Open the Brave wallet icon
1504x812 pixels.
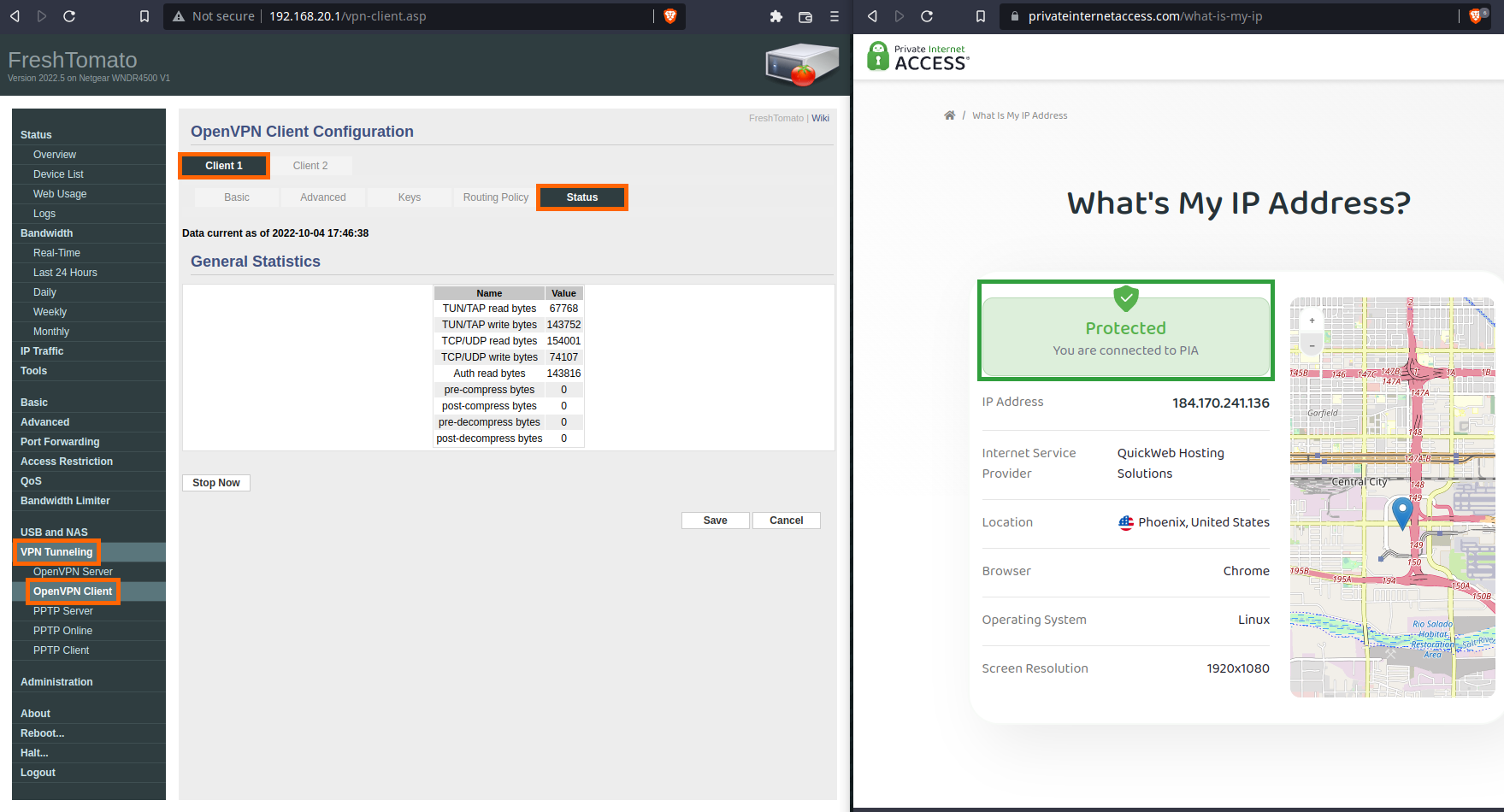(x=805, y=16)
